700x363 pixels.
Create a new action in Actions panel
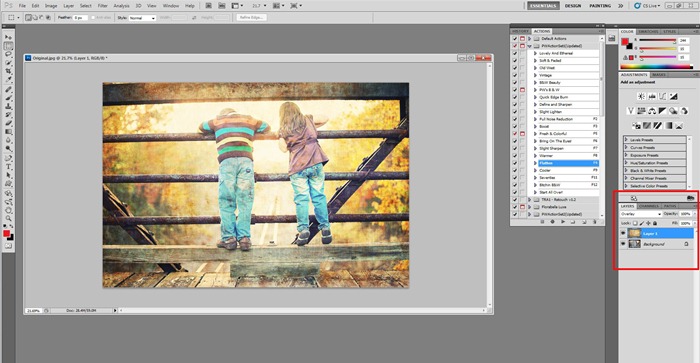[x=584, y=222]
